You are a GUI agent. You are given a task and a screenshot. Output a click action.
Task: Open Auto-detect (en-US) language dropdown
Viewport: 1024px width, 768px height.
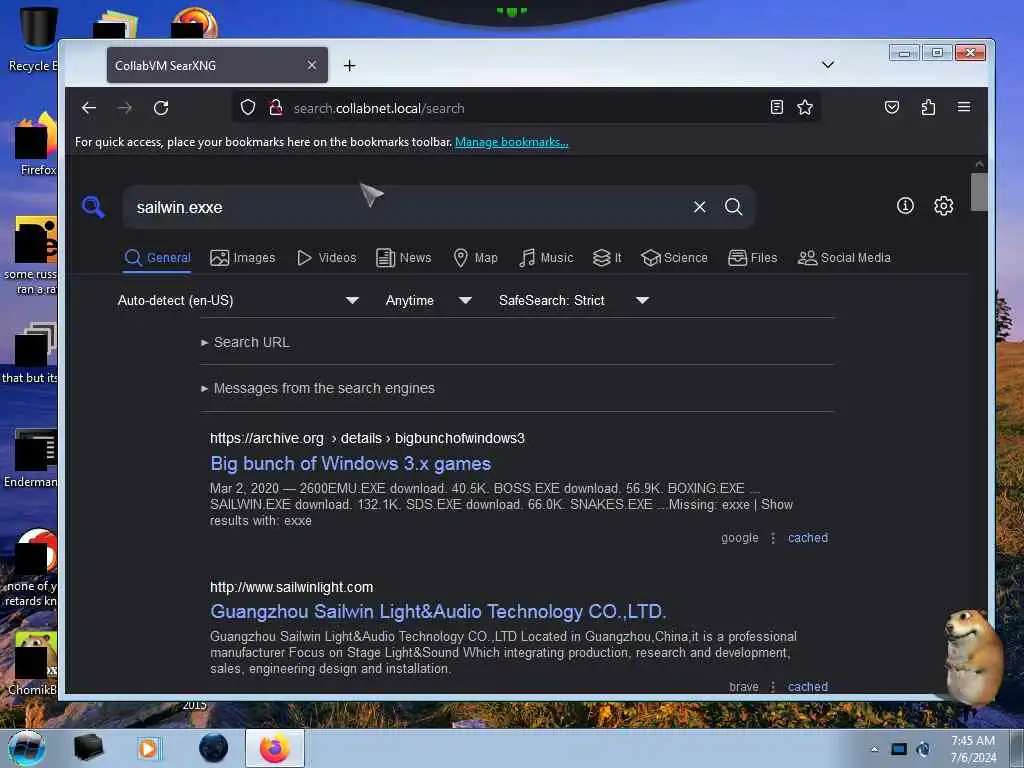[x=238, y=300]
